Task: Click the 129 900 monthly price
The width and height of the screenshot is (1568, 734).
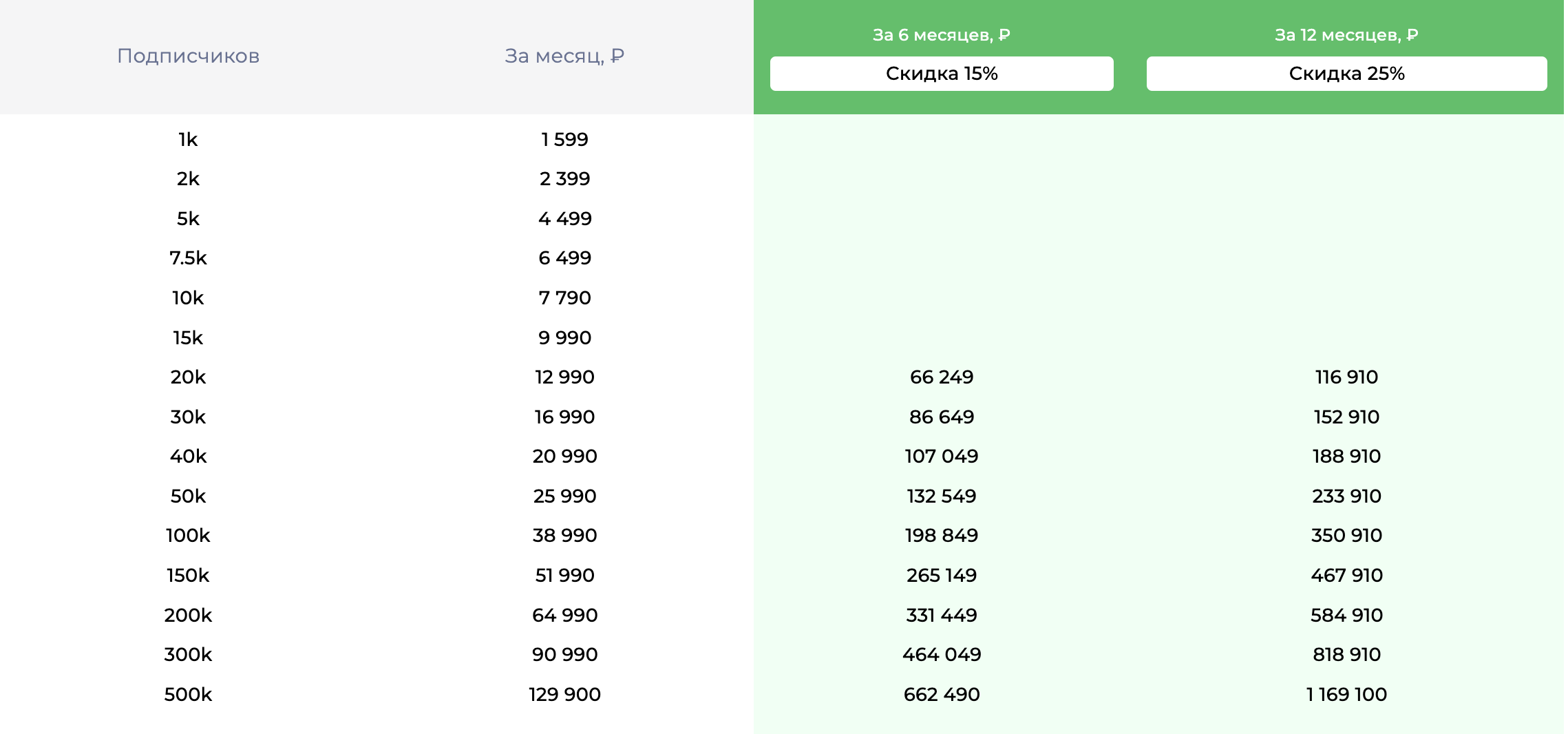Action: click(564, 695)
